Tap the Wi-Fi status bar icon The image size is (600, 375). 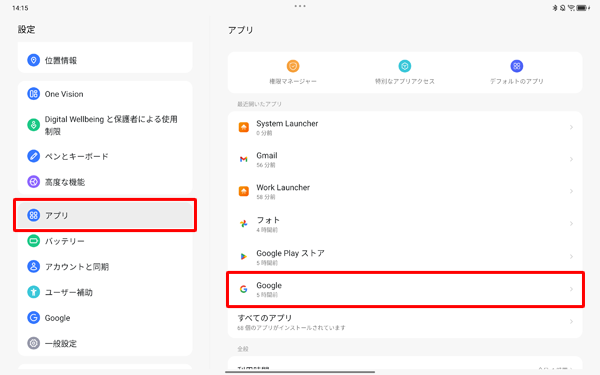point(571,8)
